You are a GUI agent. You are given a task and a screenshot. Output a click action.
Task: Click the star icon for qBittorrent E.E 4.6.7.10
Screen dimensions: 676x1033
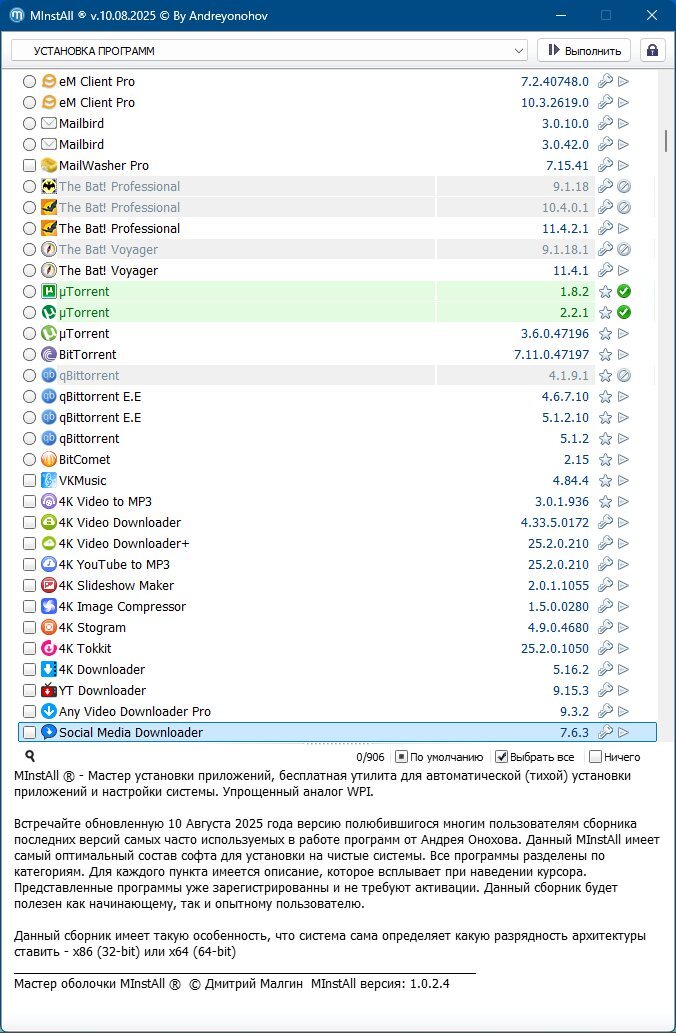[605, 397]
